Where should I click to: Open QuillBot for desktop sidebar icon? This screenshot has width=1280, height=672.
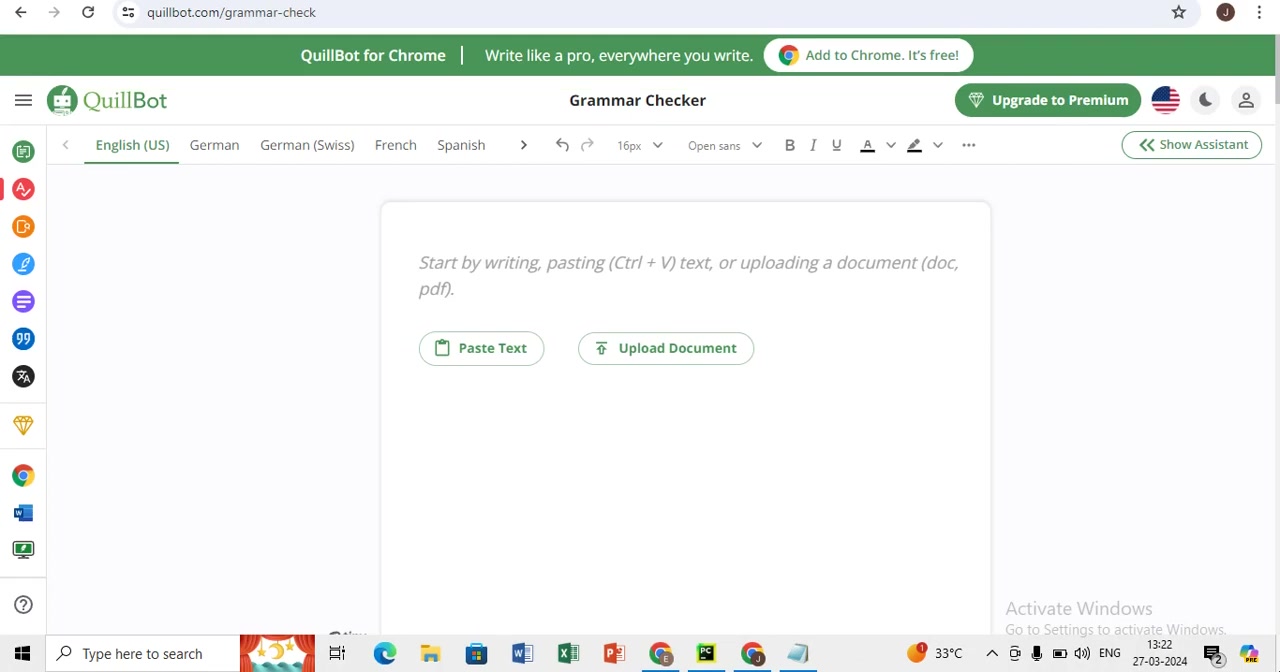(23, 550)
